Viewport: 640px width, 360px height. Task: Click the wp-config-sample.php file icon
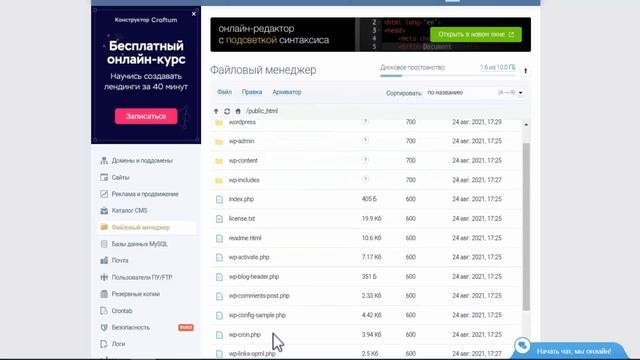219,316
